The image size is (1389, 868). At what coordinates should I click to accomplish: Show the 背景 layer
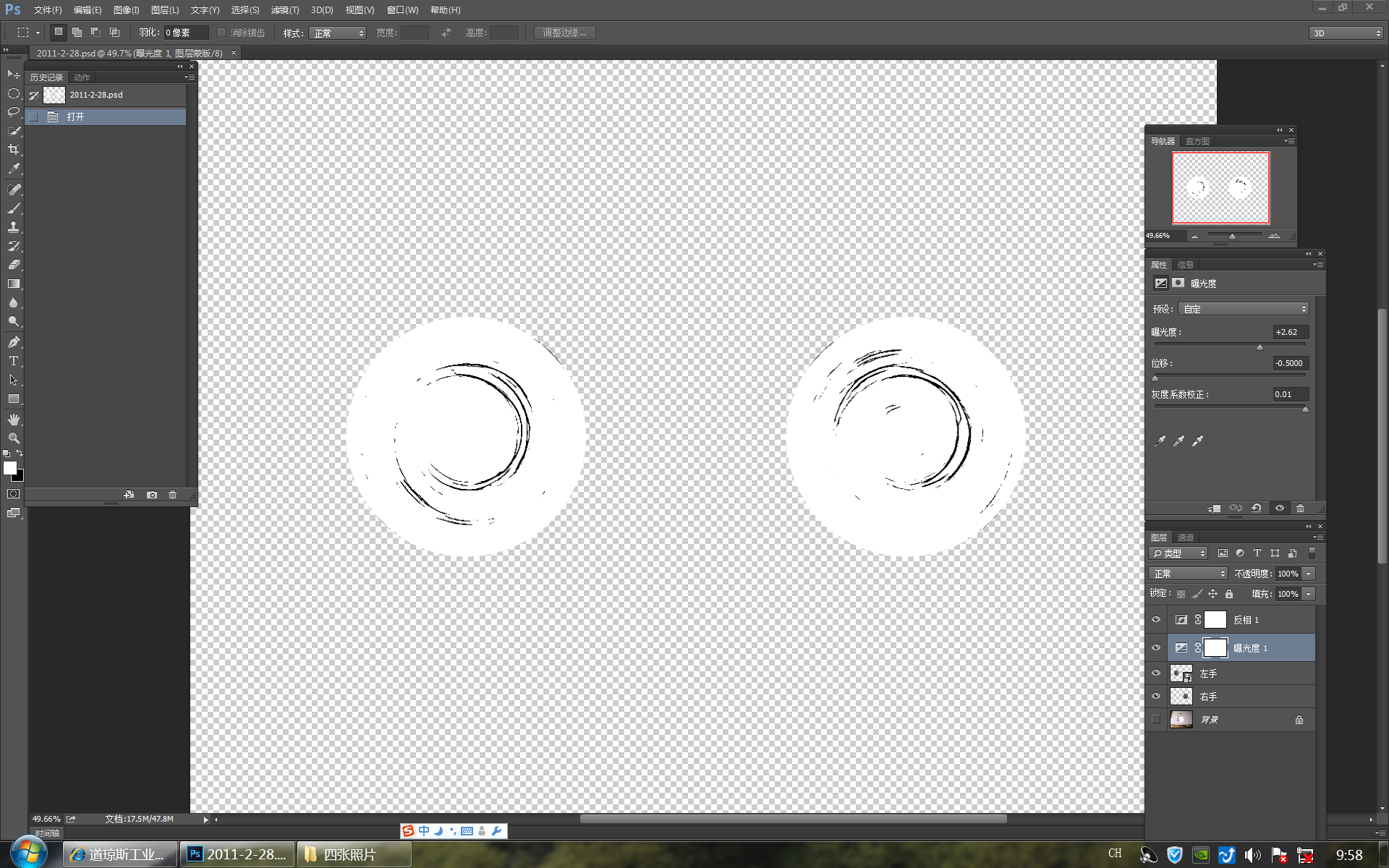tap(1156, 720)
